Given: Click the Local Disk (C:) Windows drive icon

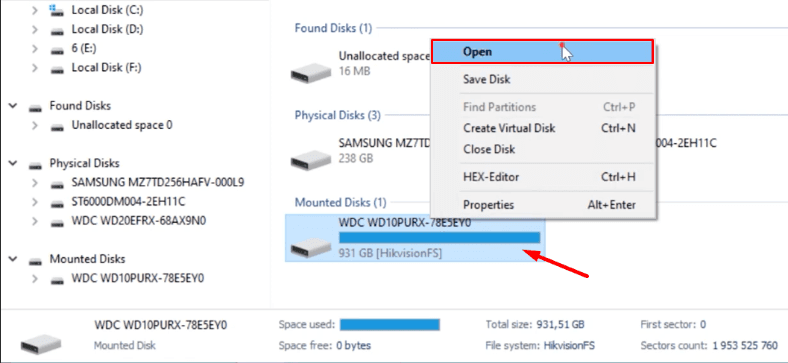Looking at the screenshot, I should (57, 10).
